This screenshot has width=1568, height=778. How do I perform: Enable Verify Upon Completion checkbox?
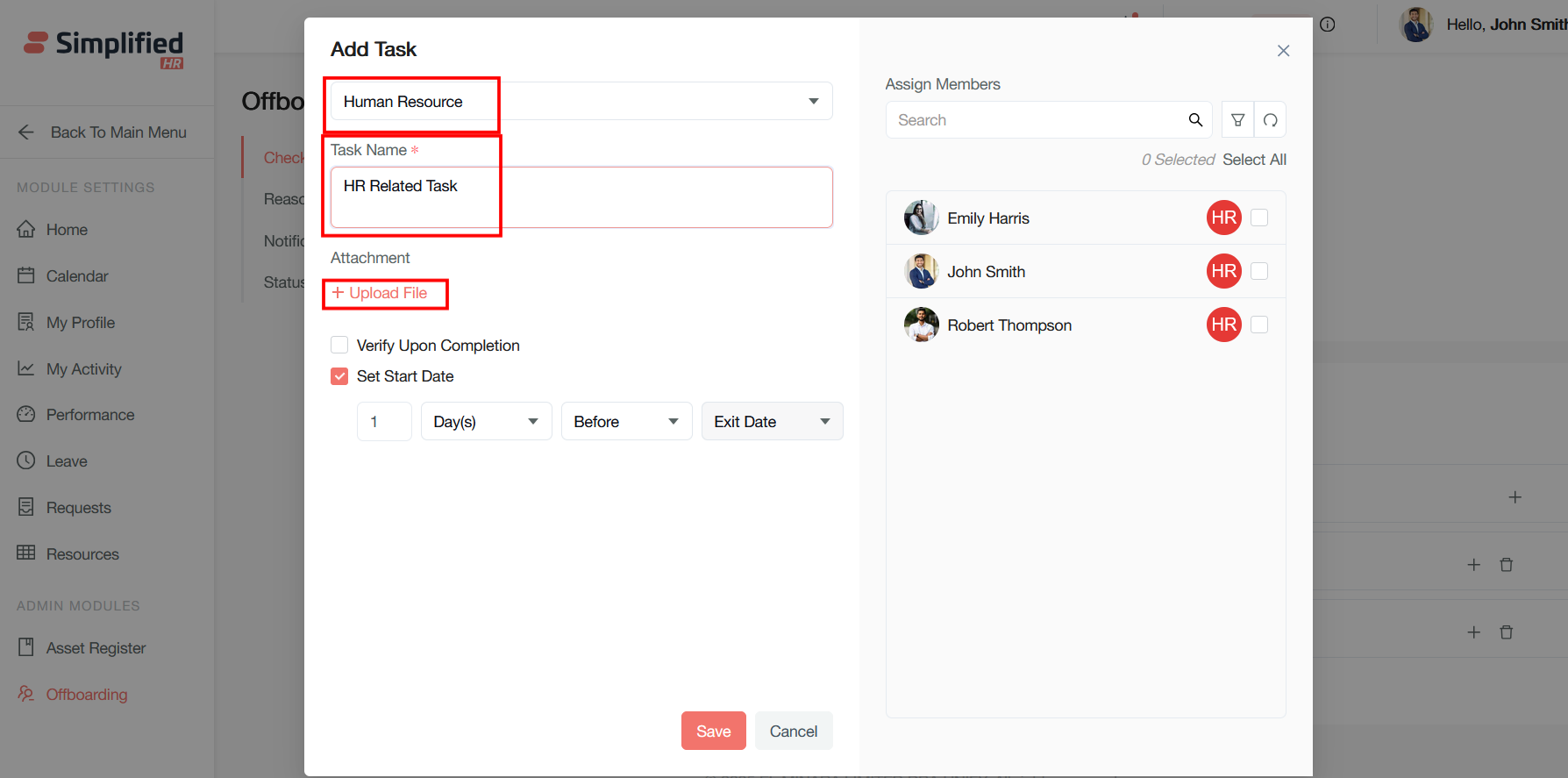pos(339,345)
